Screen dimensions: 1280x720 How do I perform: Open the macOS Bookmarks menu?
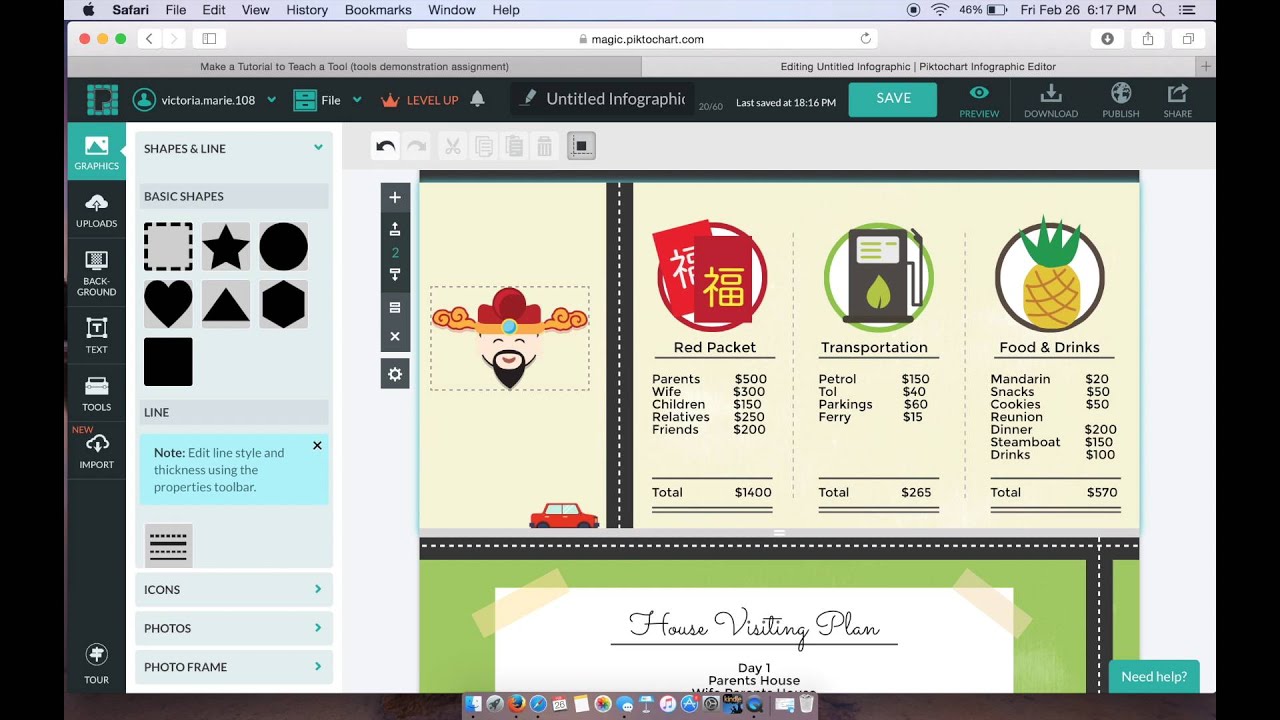[378, 10]
